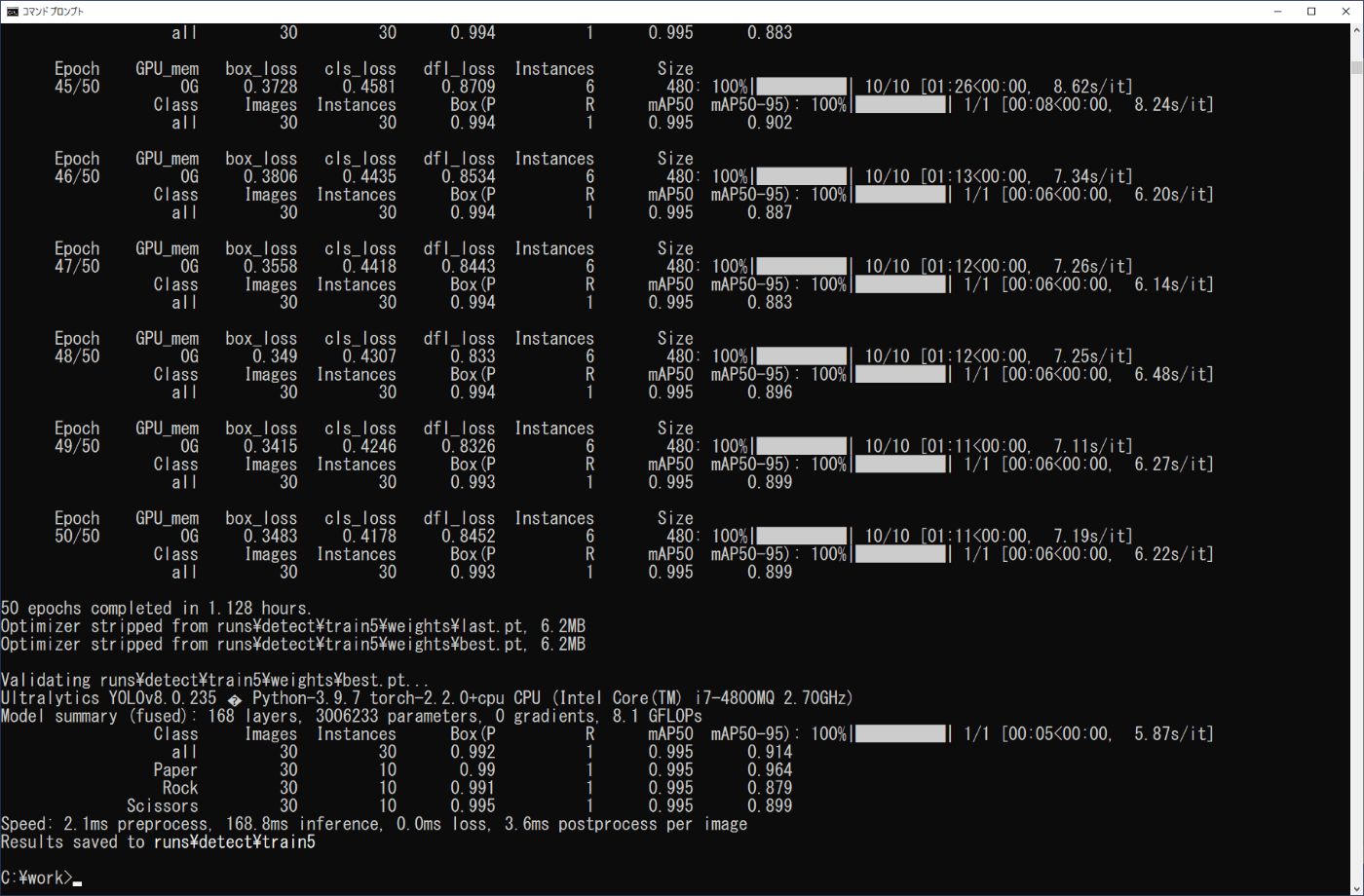Click the epoch label '48/50'
Viewport: 1364px width, 896px height.
[x=77, y=356]
